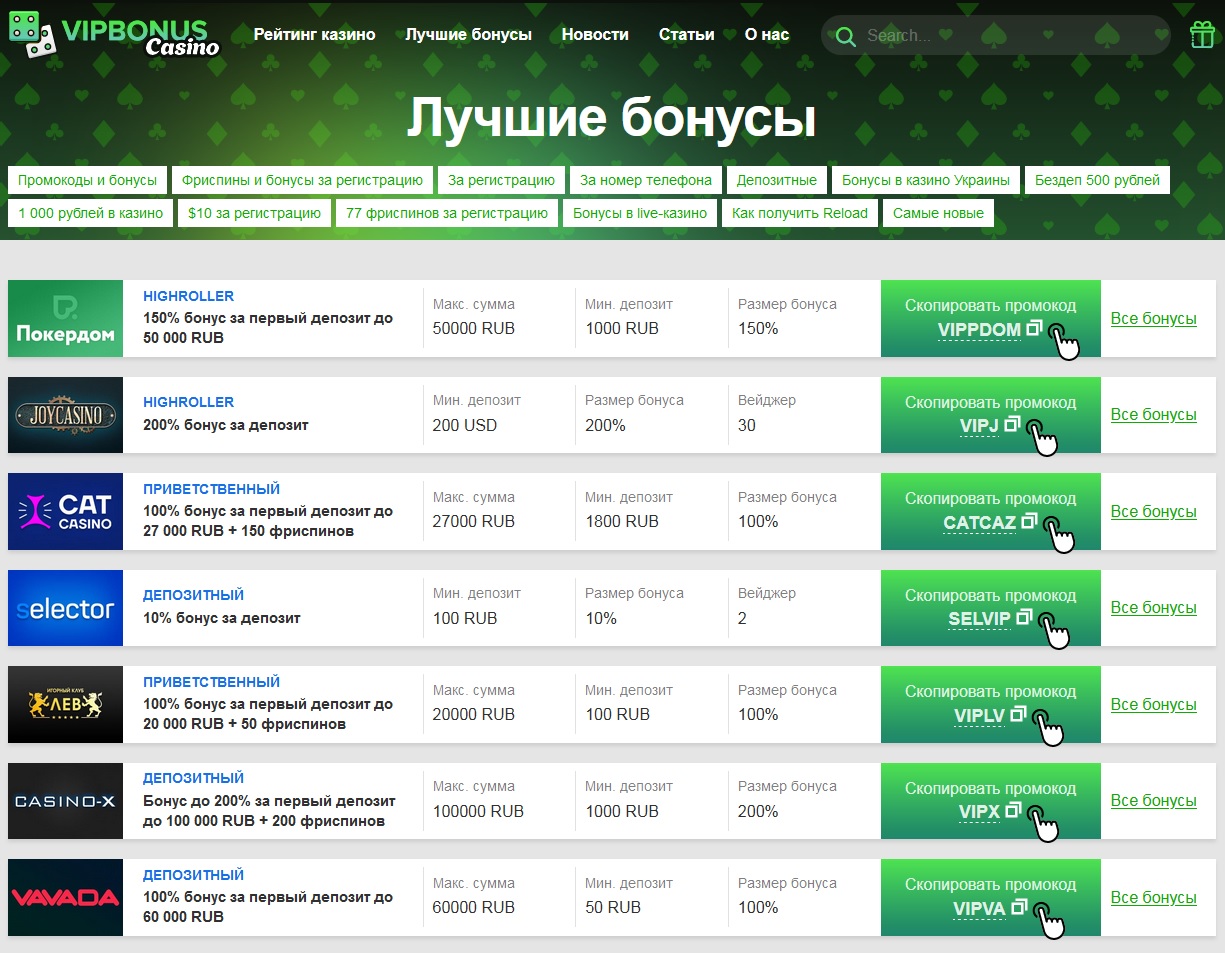Image resolution: width=1225 pixels, height=953 pixels.
Task: Open Все бонусы link for Лев
Action: (x=1154, y=705)
